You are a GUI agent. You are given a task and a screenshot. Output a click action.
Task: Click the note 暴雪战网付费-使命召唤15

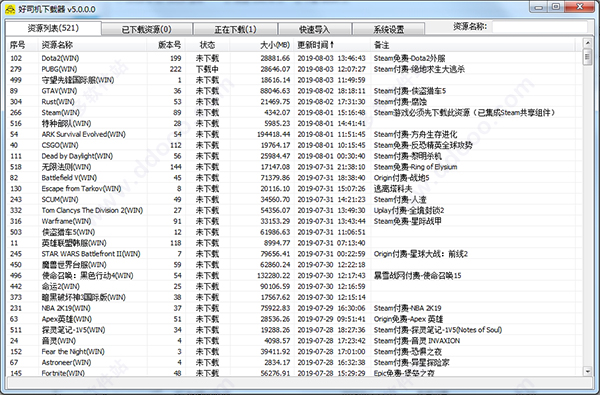(417, 276)
